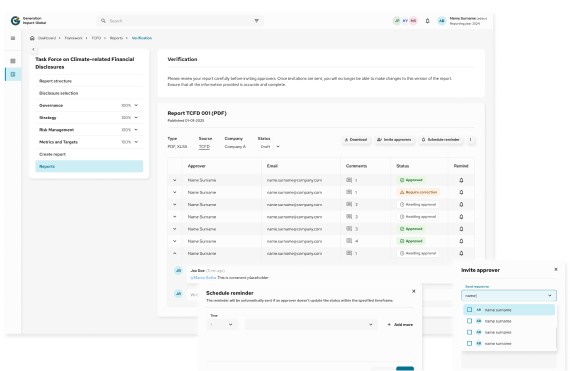This screenshot has height=371, width=570.
Task: Click remind bell for row with 2 comments
Action: point(461,205)
